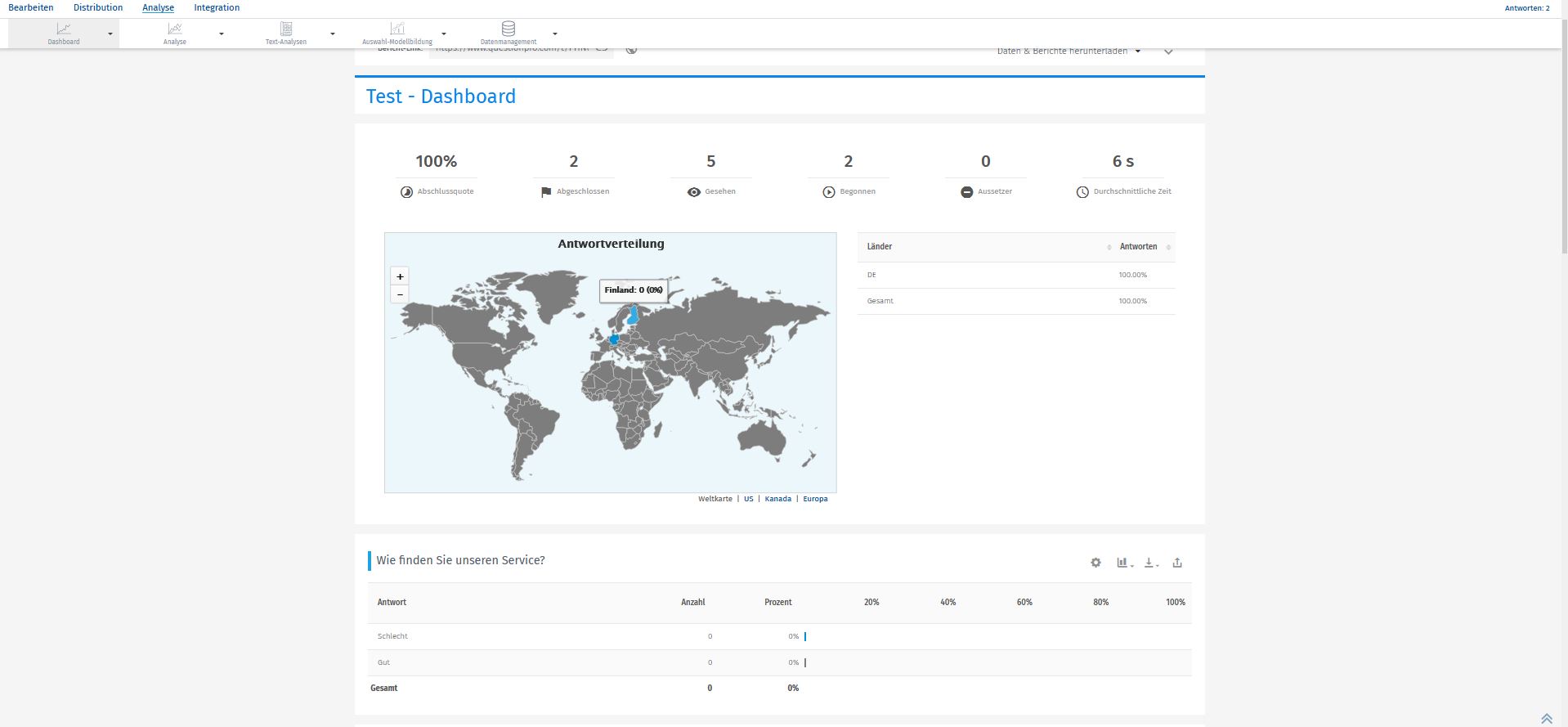This screenshot has width=1568, height=727.
Task: Expand the Analyse toolbar dropdown arrow
Action: [x=222, y=34]
